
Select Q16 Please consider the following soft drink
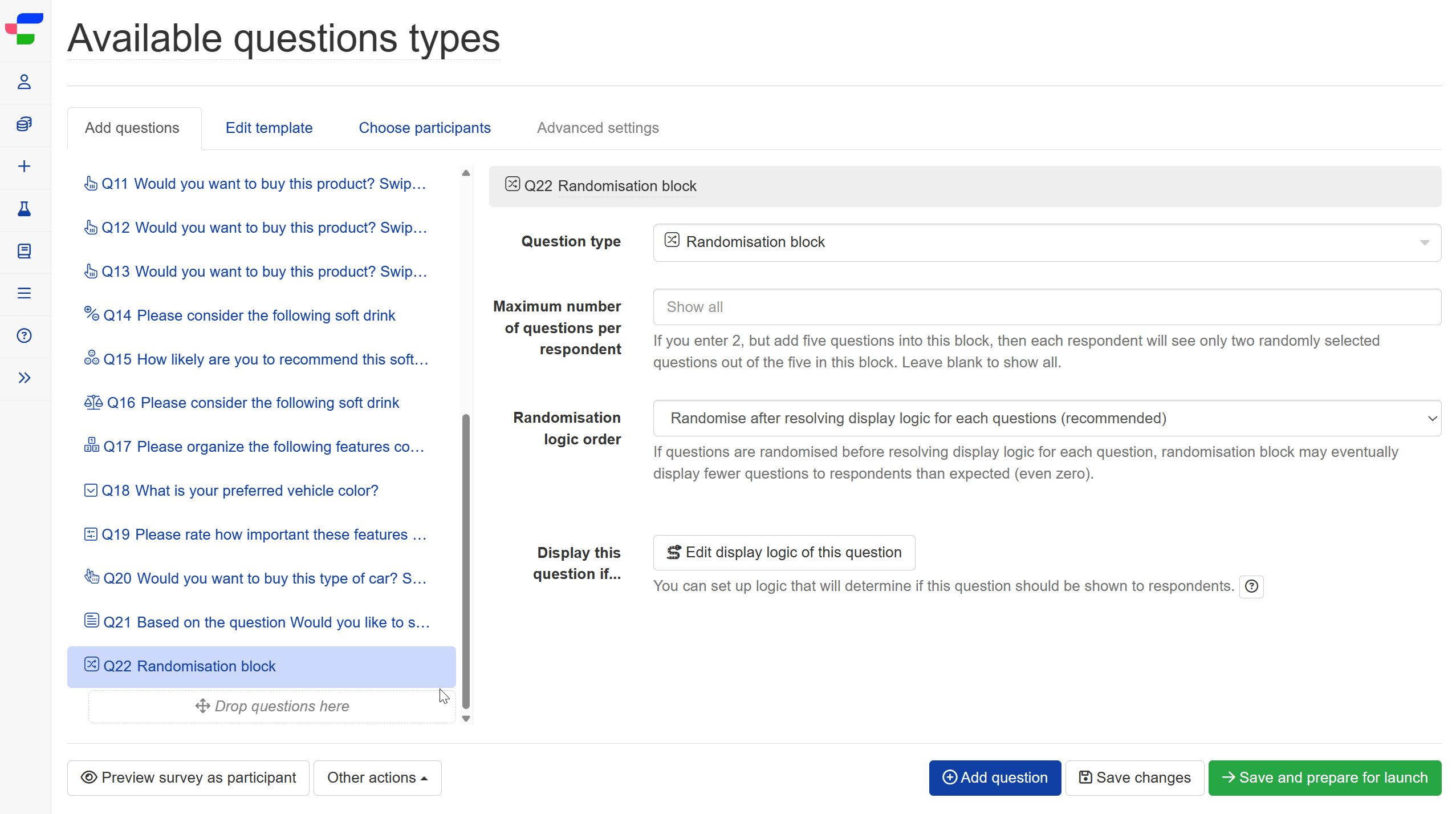coord(262,403)
